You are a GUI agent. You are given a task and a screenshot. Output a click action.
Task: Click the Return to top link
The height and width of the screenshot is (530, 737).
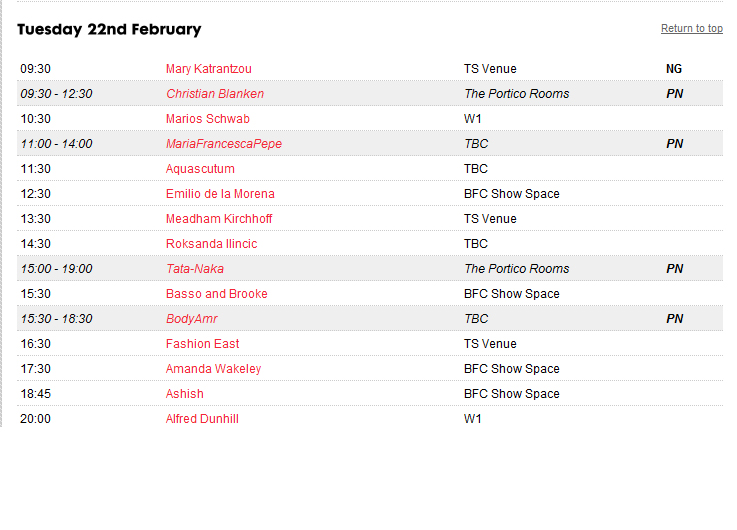(x=691, y=29)
